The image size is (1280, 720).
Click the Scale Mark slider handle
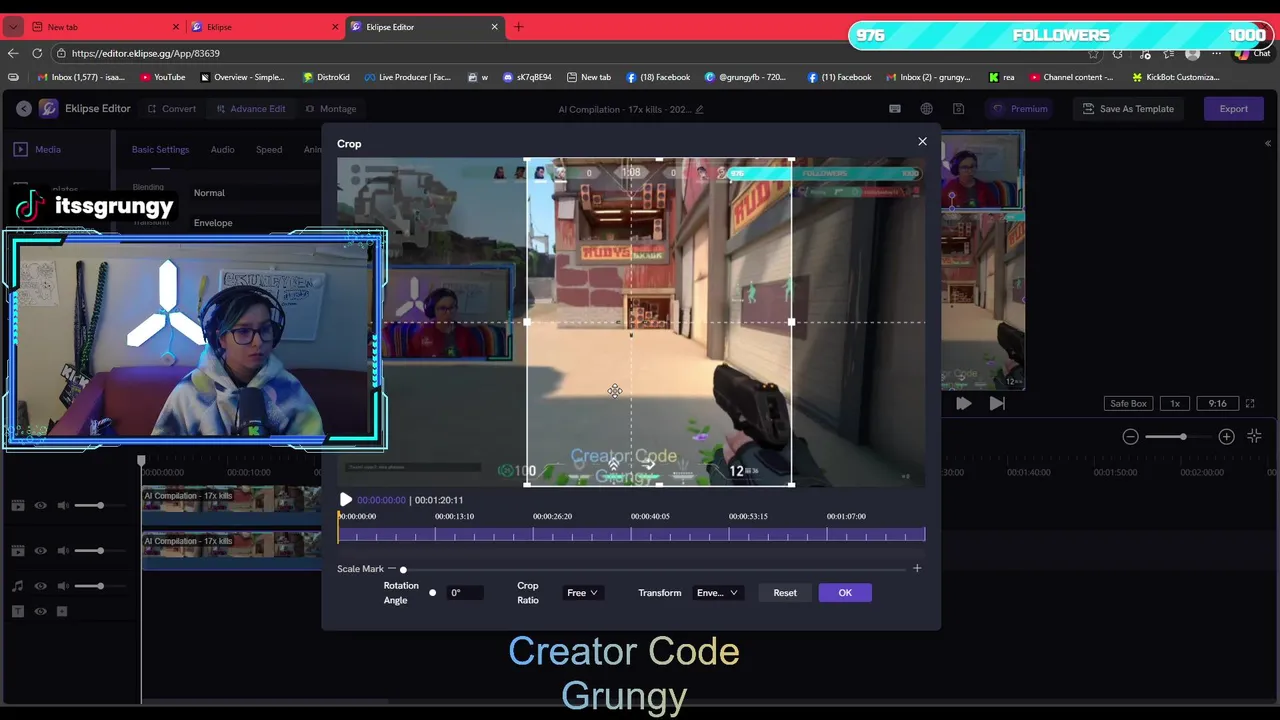coord(403,570)
